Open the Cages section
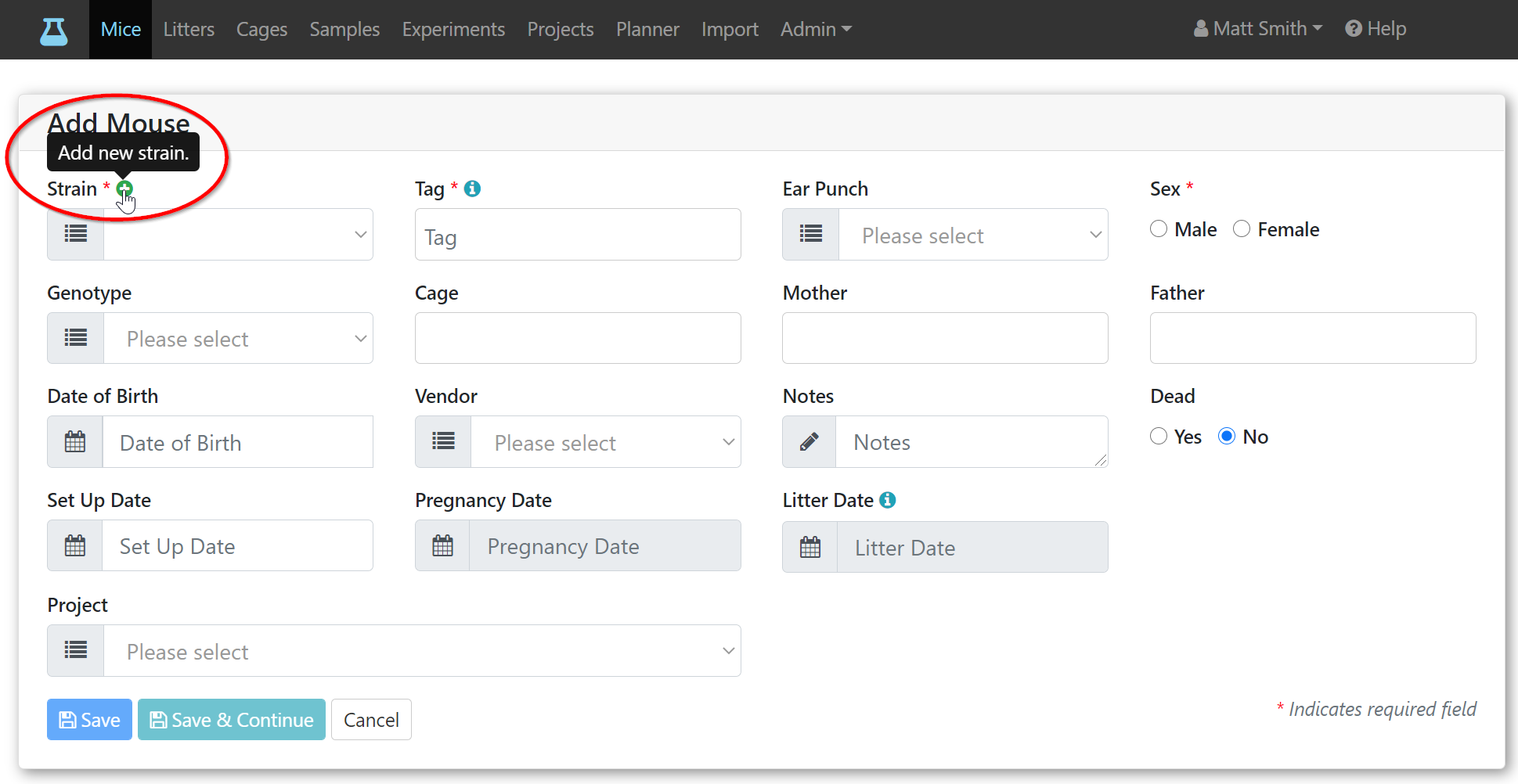1518x784 pixels. point(261,29)
